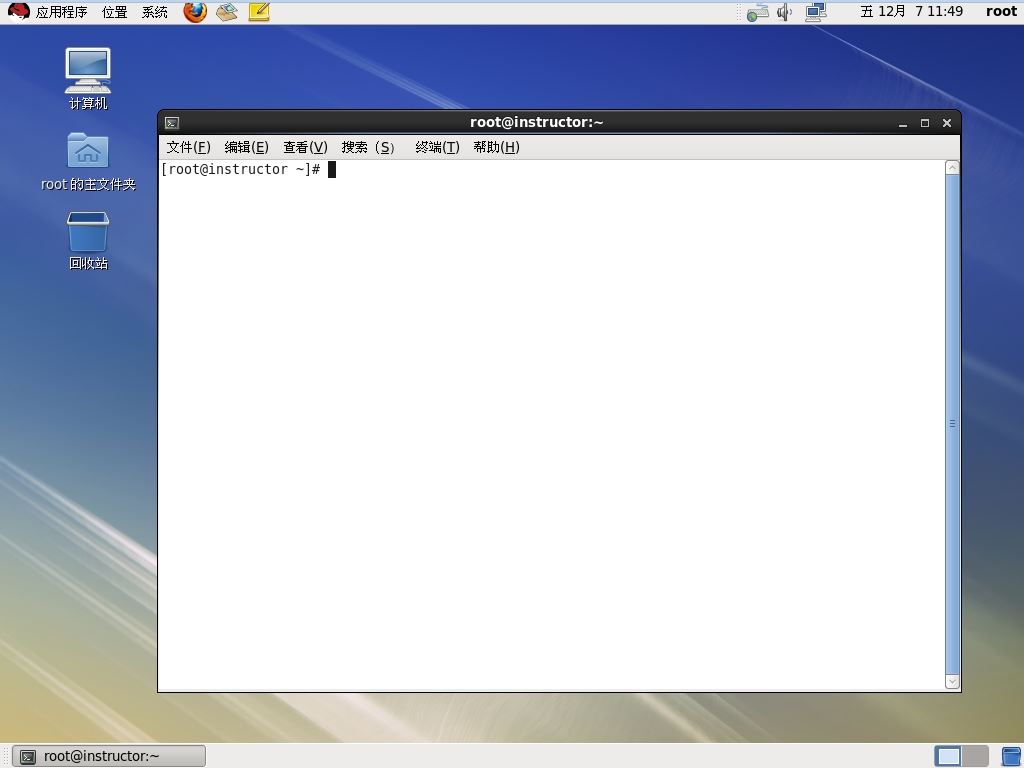Click the trash applet in bottom panel
This screenshot has height=768, width=1024.
tap(1012, 756)
